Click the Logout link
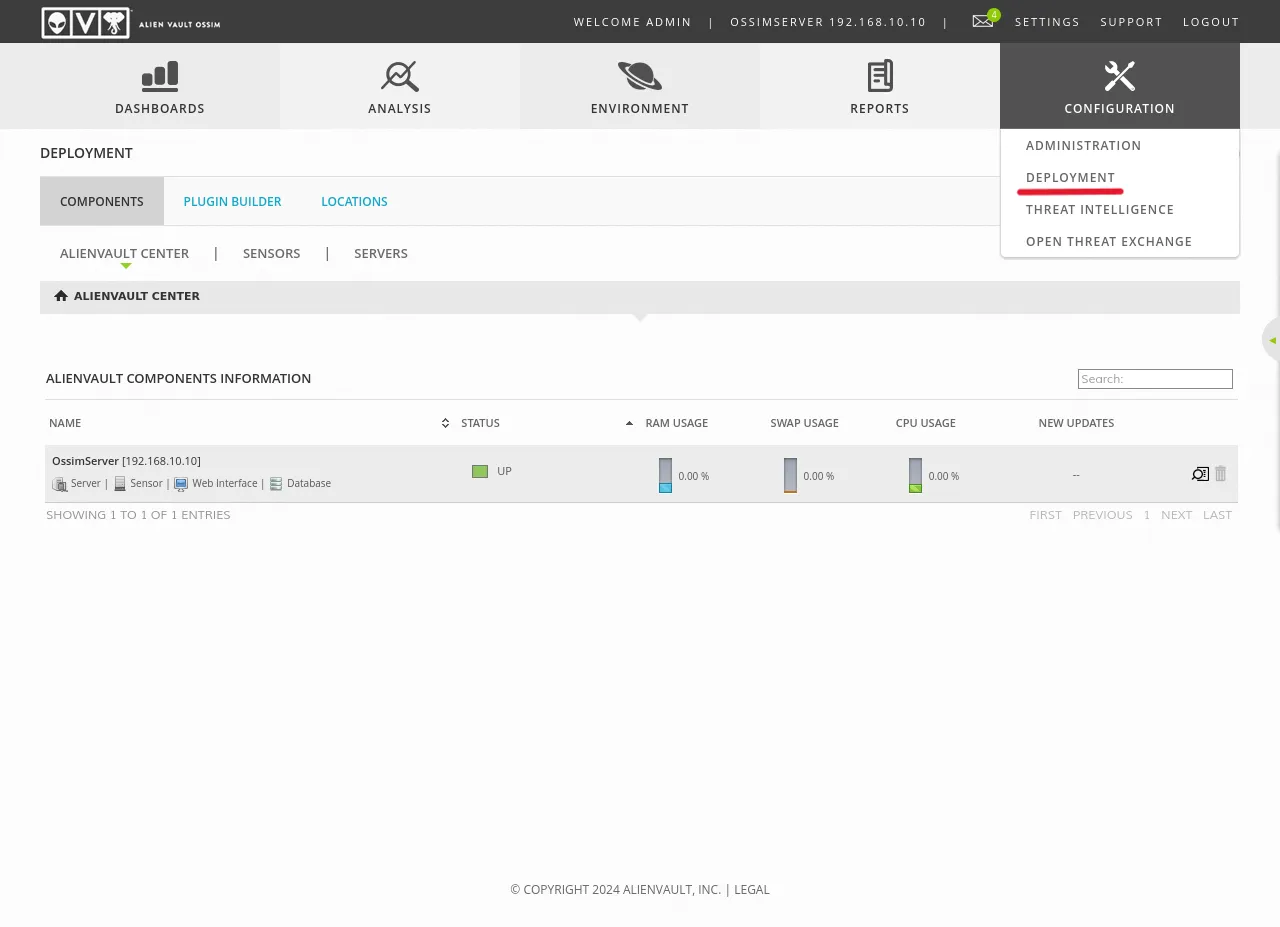Viewport: 1280px width, 927px height. (x=1210, y=22)
